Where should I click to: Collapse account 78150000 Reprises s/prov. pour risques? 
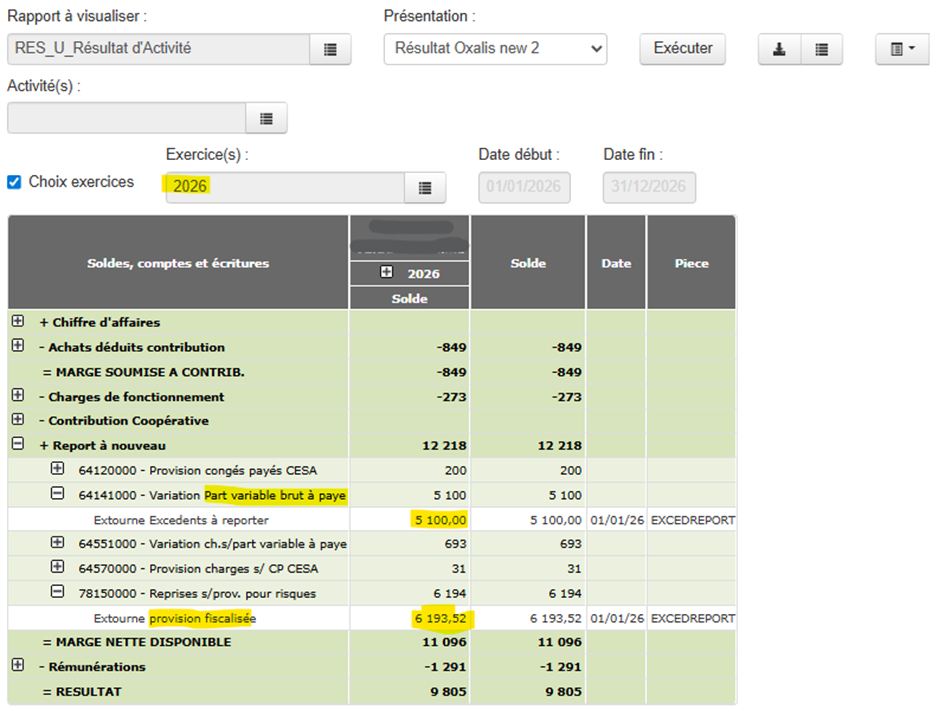(x=57, y=593)
